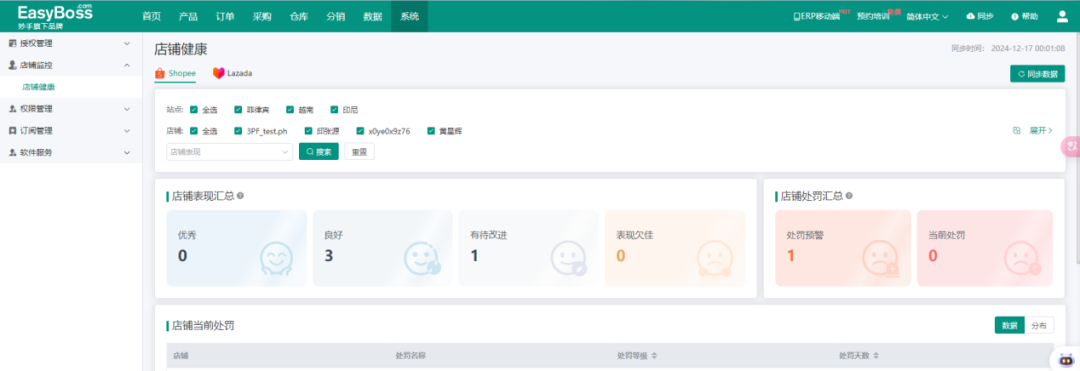1080x371 pixels.
Task: Uncheck the 3PF_test.ph store checkbox
Action: click(238, 131)
